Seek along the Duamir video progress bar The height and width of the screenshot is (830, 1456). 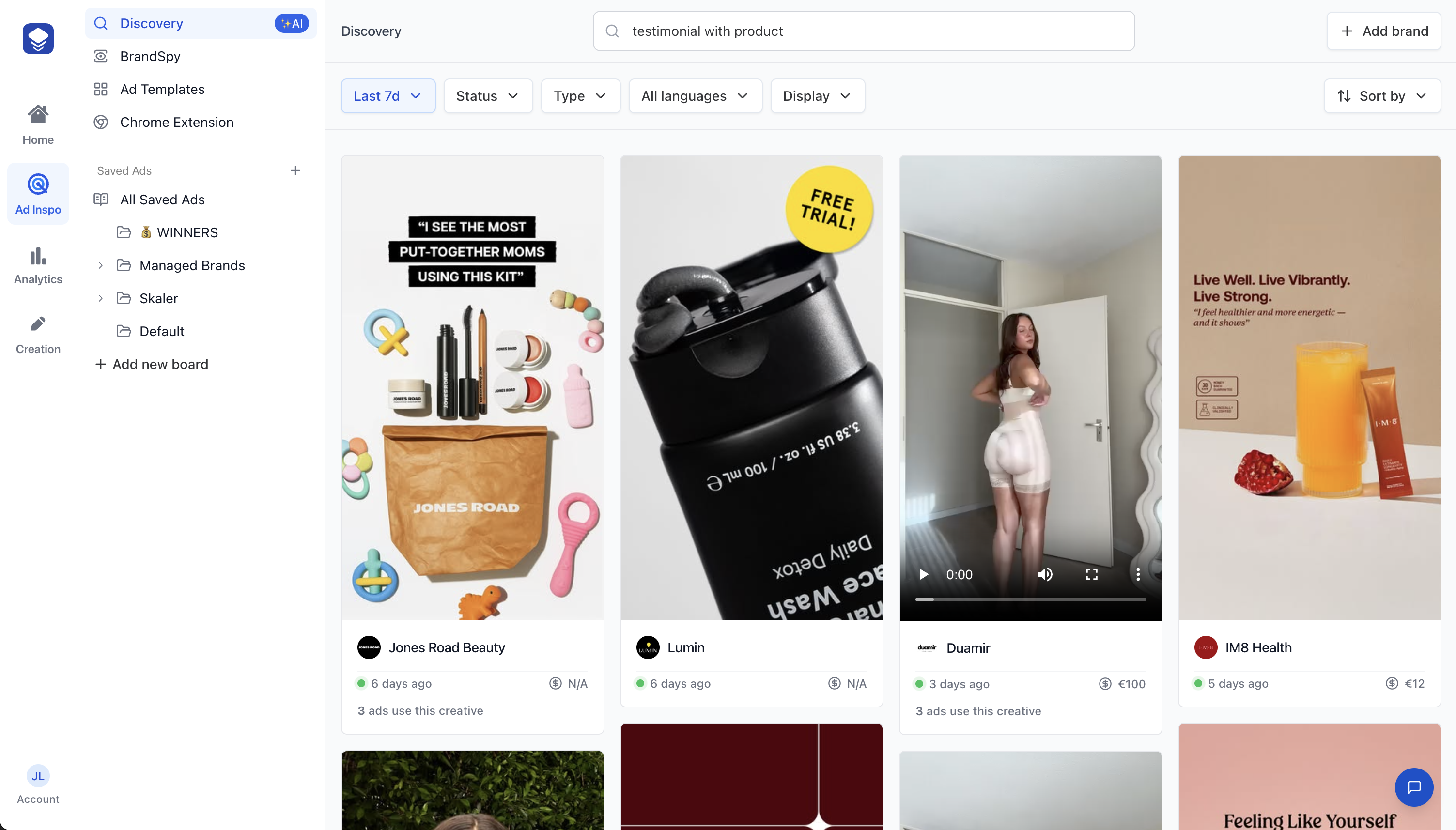[x=1030, y=599]
